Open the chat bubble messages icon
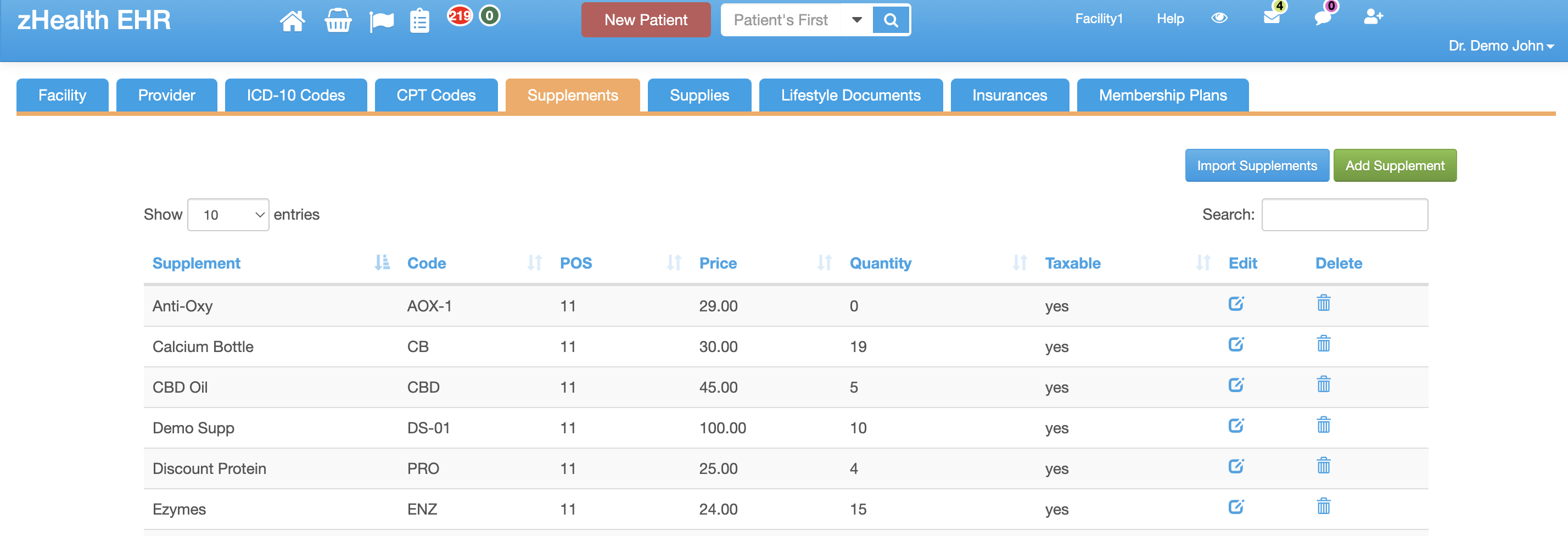Image resolution: width=1568 pixels, height=536 pixels. [x=1322, y=18]
